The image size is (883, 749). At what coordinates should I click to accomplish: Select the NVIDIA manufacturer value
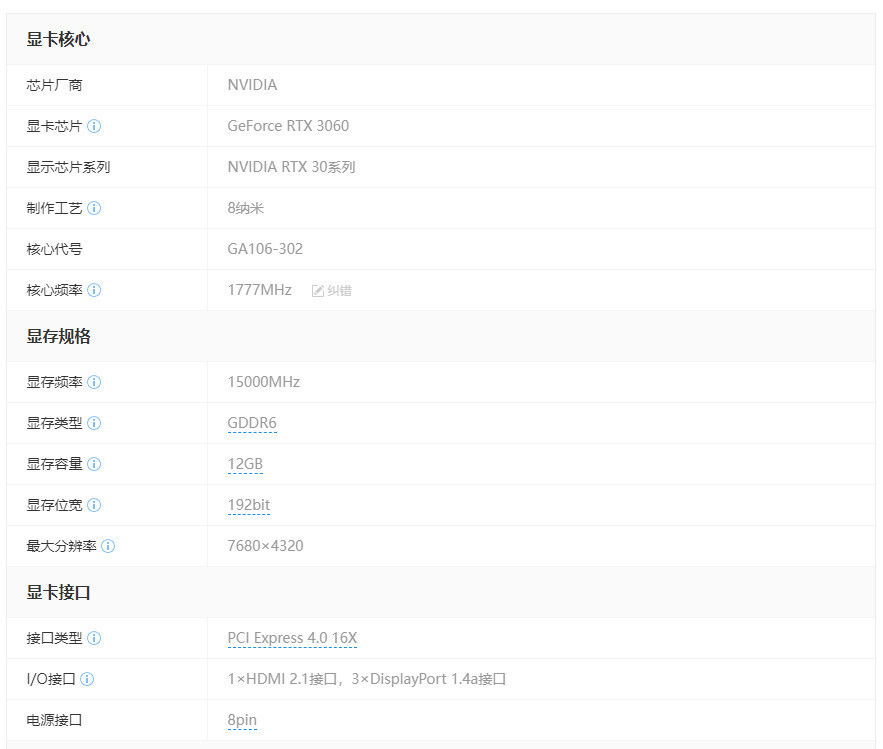[252, 85]
